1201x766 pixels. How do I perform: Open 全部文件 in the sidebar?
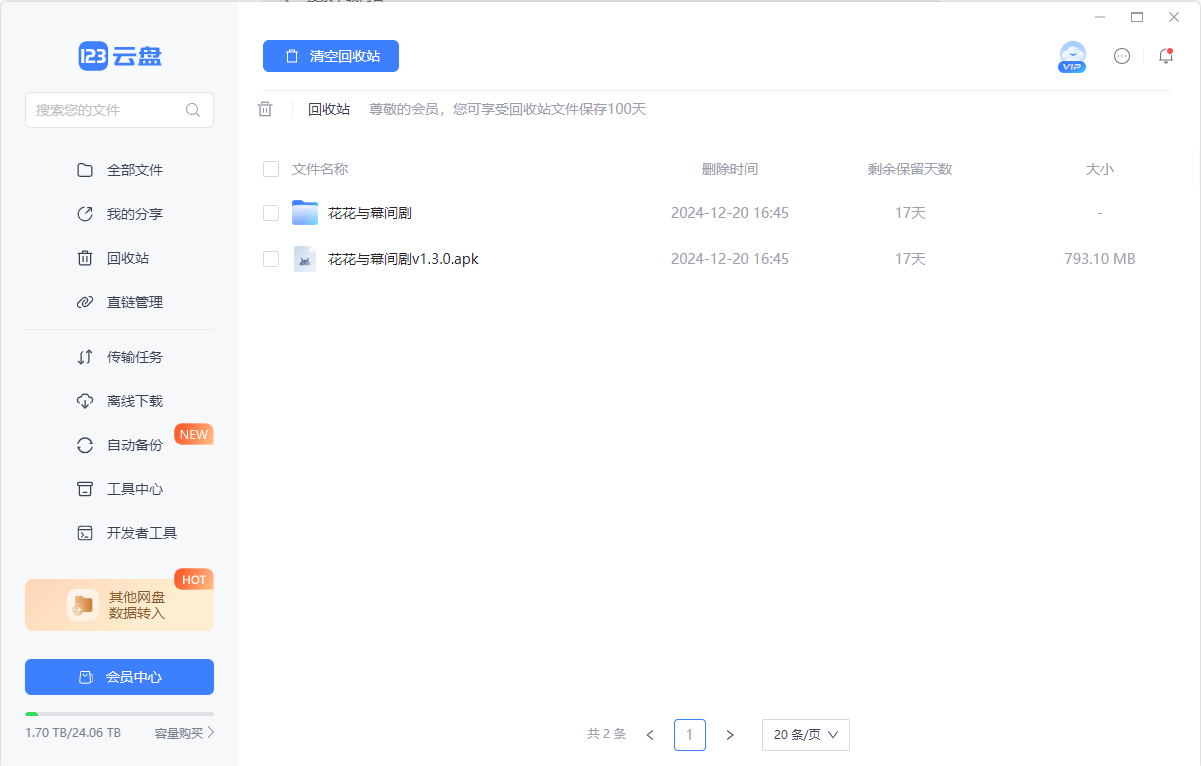135,169
